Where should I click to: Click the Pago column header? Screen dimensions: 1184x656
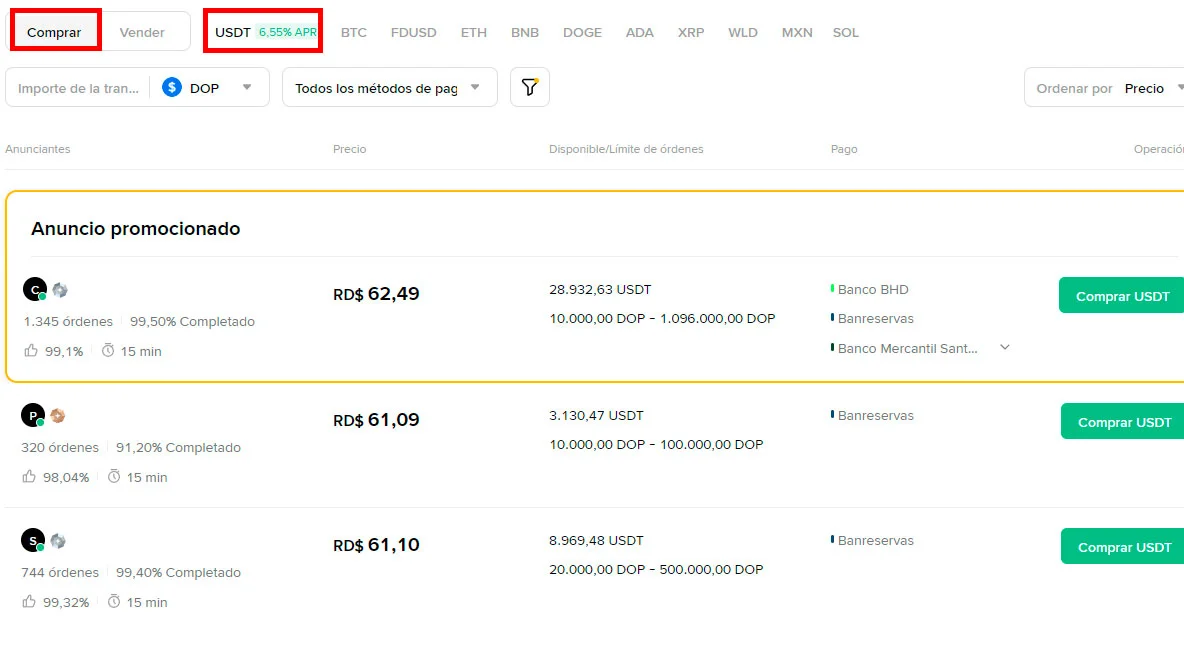844,149
